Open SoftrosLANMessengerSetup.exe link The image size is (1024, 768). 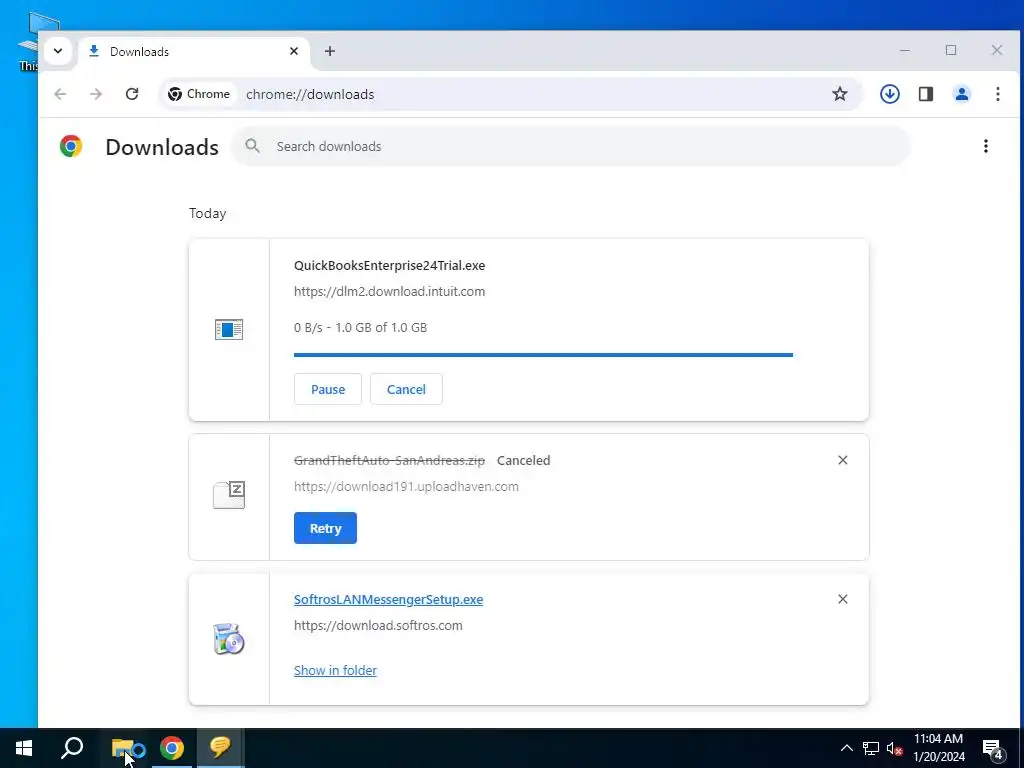[389, 600]
